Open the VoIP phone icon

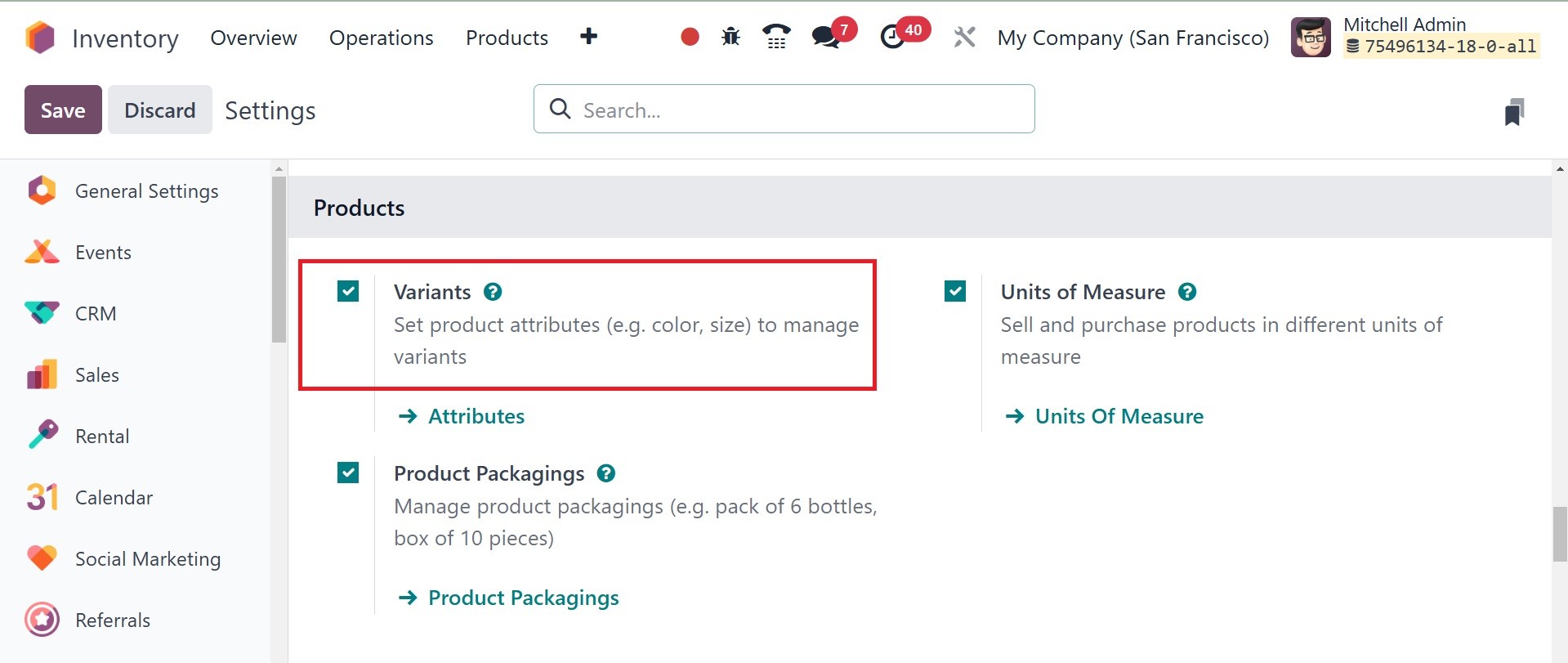pyautogui.click(x=776, y=37)
